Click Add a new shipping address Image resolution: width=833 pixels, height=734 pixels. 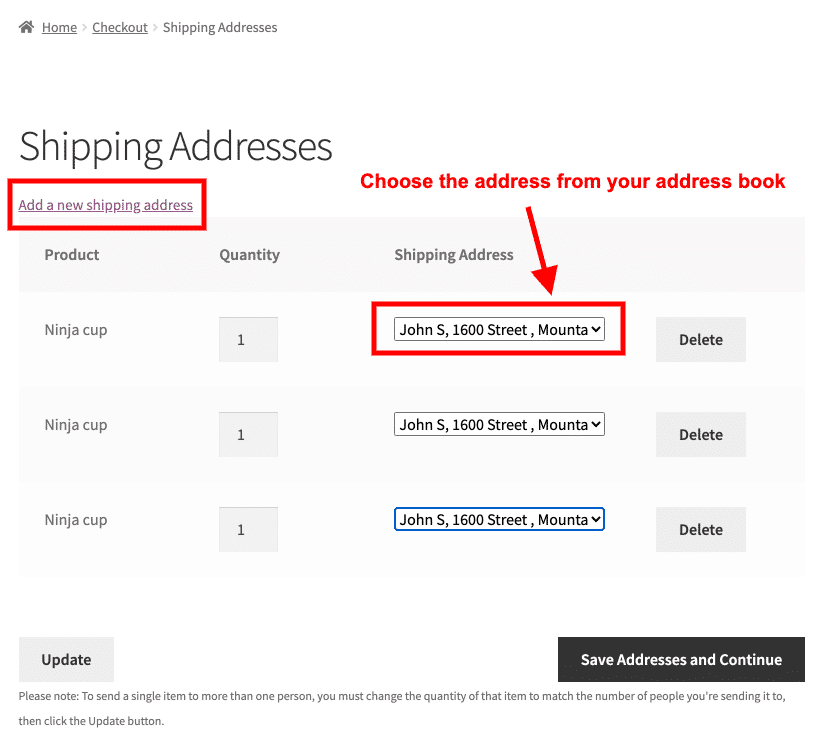click(105, 205)
